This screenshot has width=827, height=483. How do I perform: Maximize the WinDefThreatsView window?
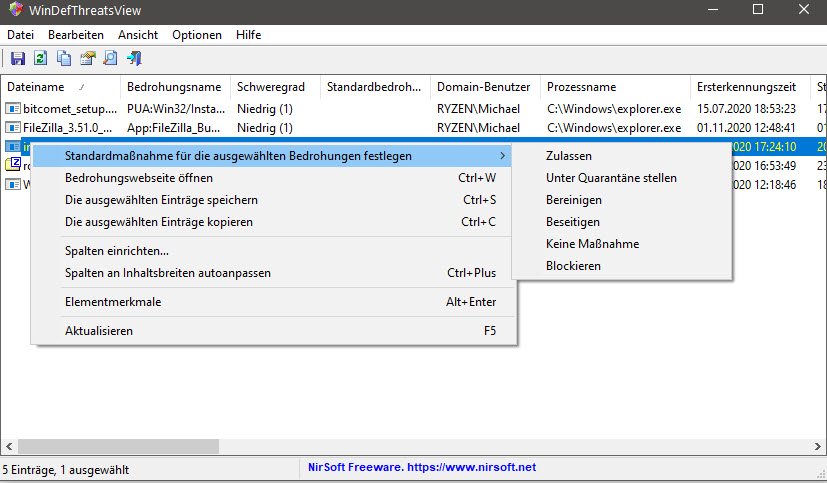[758, 9]
